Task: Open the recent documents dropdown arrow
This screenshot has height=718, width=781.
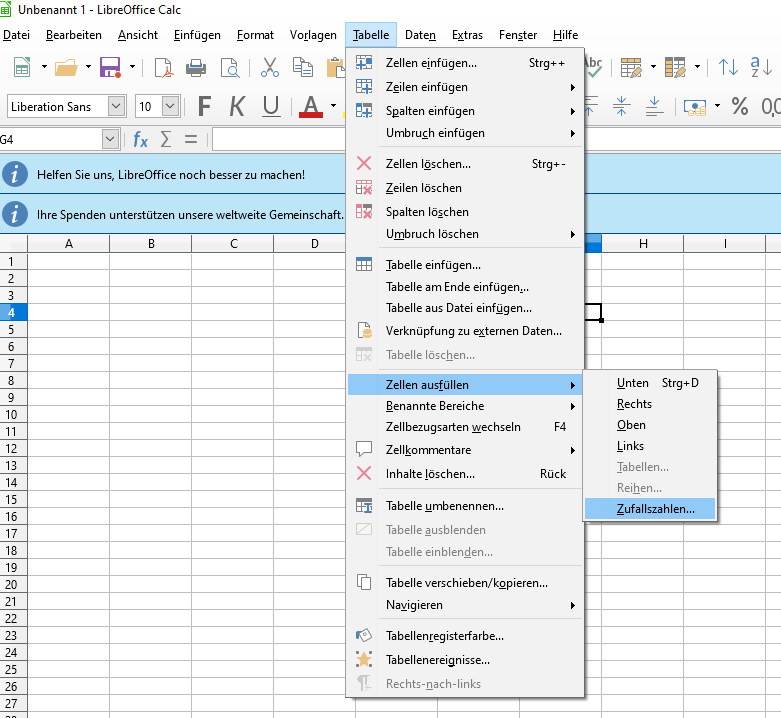Action: (x=88, y=67)
